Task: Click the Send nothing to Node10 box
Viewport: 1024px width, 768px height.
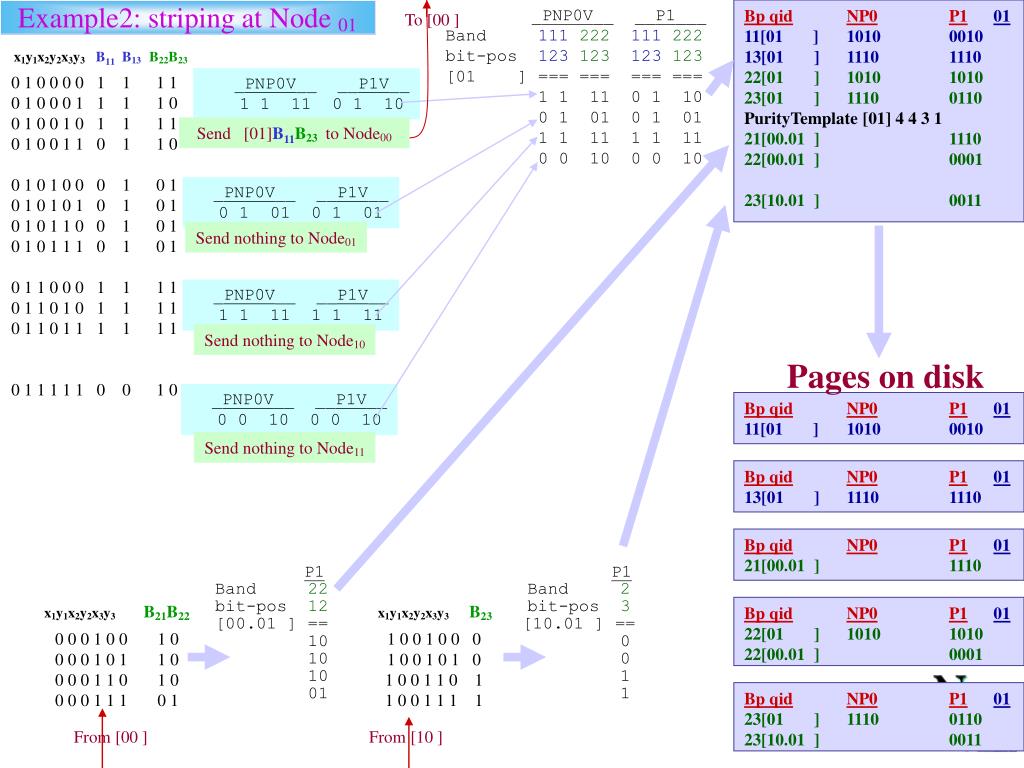Action: 284,340
